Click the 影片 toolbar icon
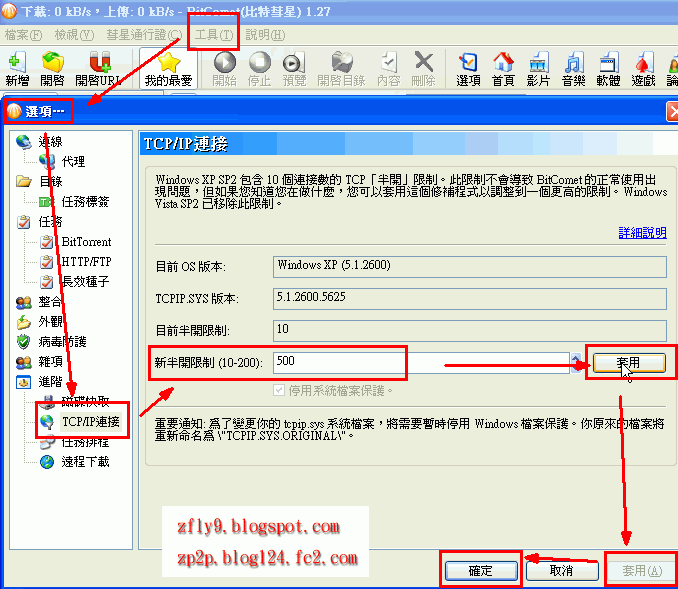The height and width of the screenshot is (589, 678). 538,69
